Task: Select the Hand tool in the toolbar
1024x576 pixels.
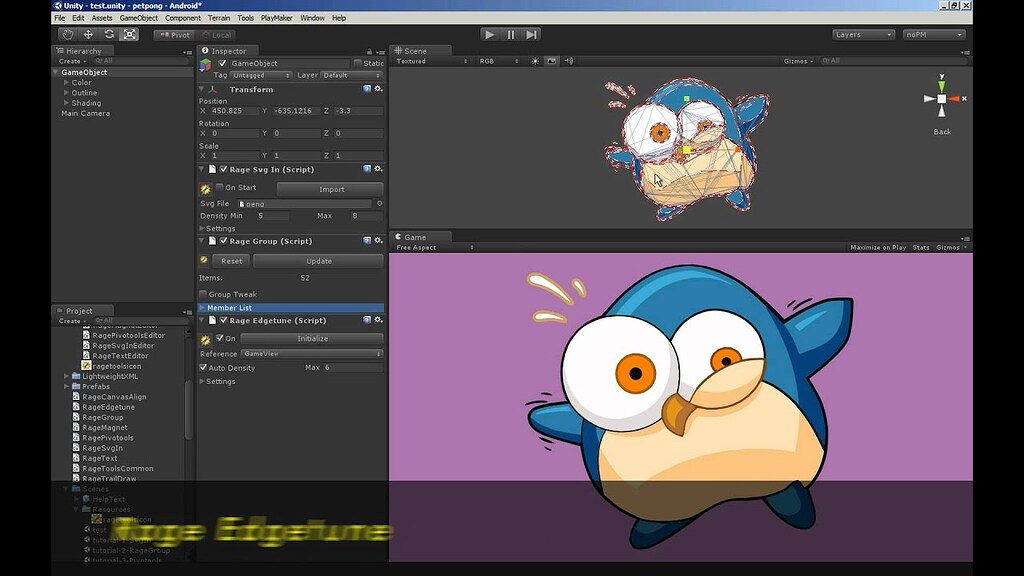Action: tap(68, 34)
